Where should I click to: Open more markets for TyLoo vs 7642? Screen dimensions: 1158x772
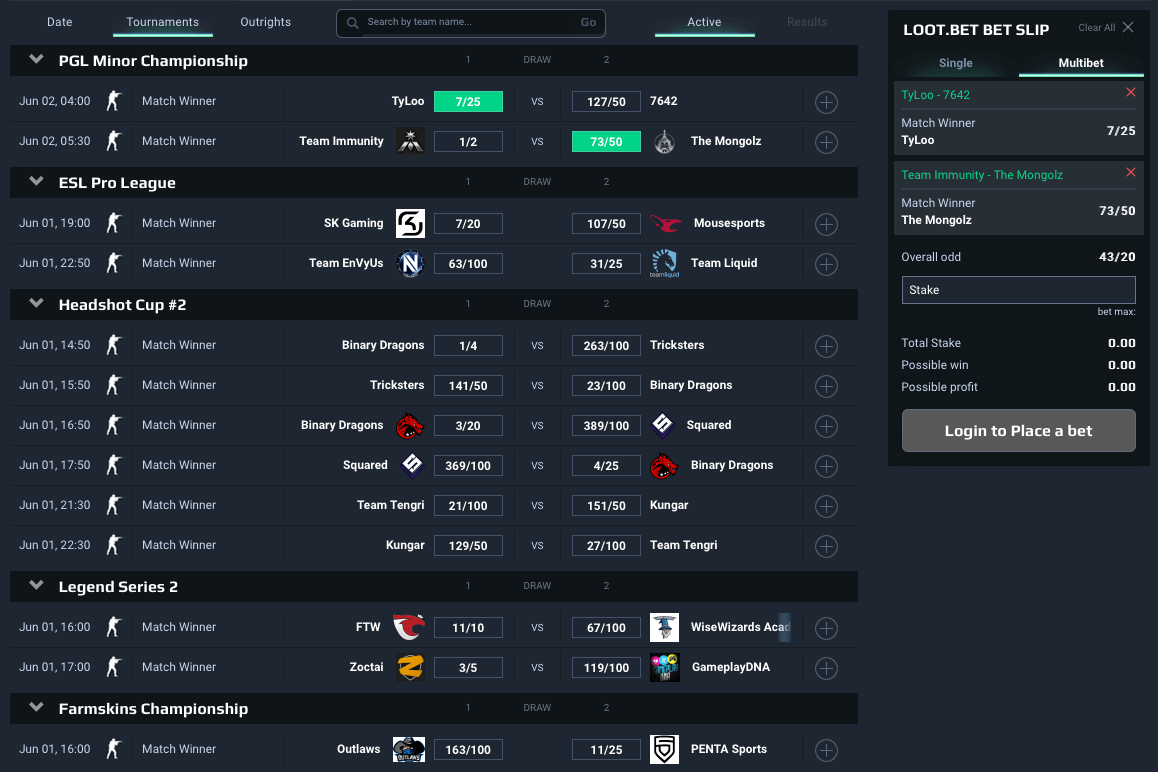click(x=826, y=102)
